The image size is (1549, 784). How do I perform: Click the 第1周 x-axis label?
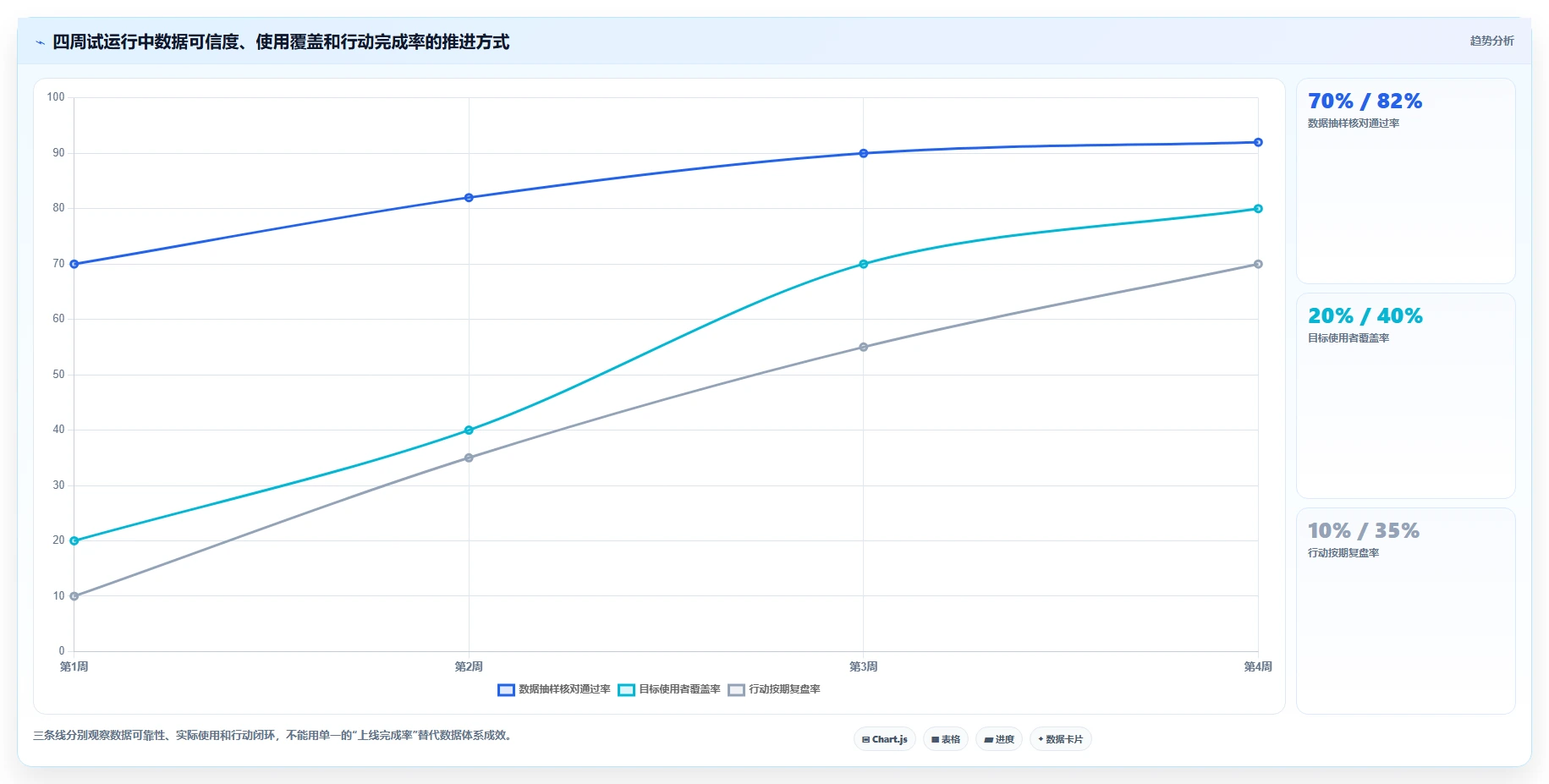click(x=74, y=666)
